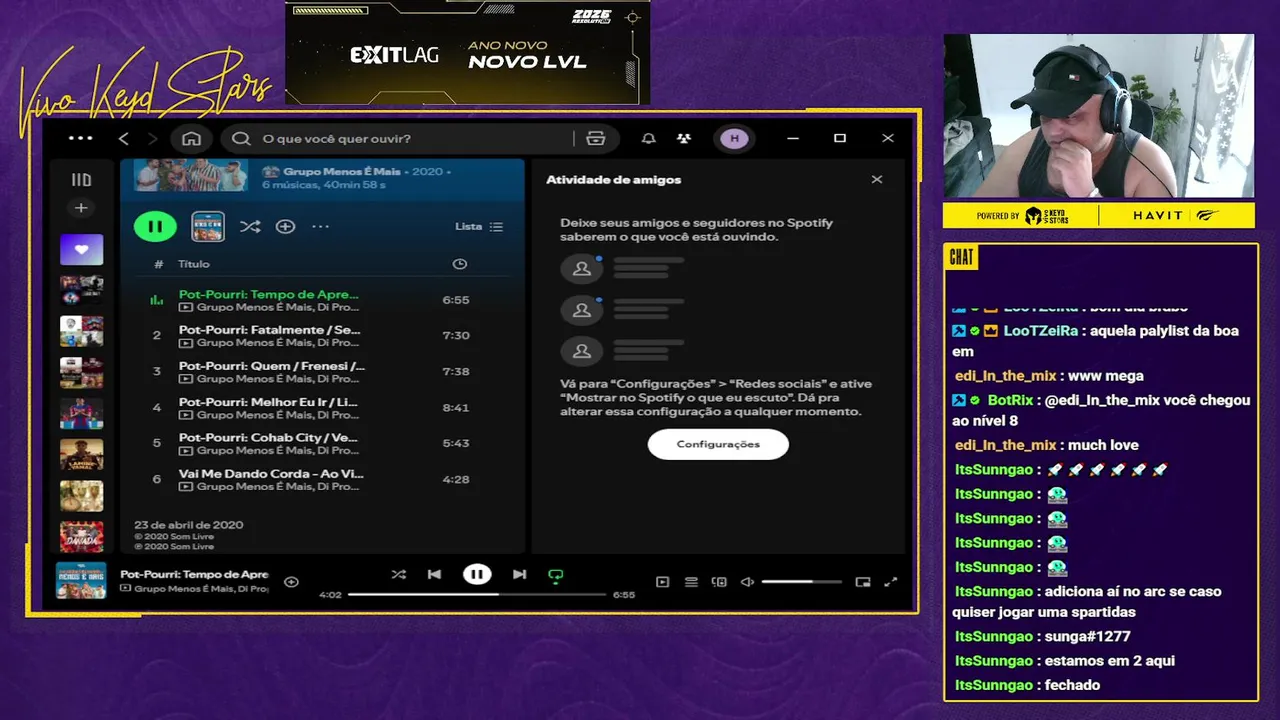Screen dimensions: 1280x720
Task: Click the 'Configurações' button
Action: [x=718, y=444]
